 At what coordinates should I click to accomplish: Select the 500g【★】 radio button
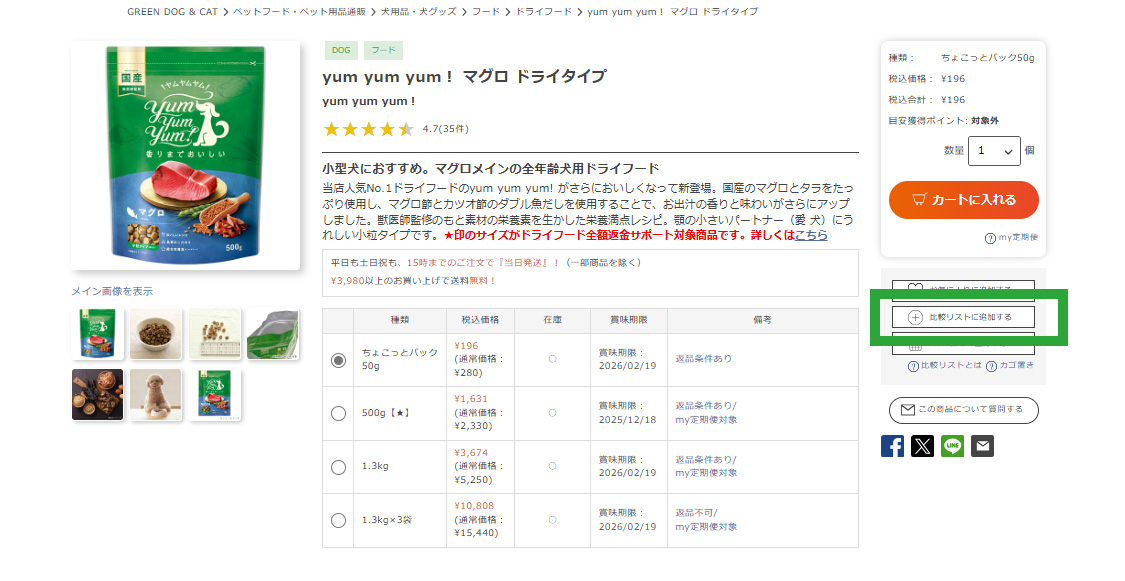point(339,413)
